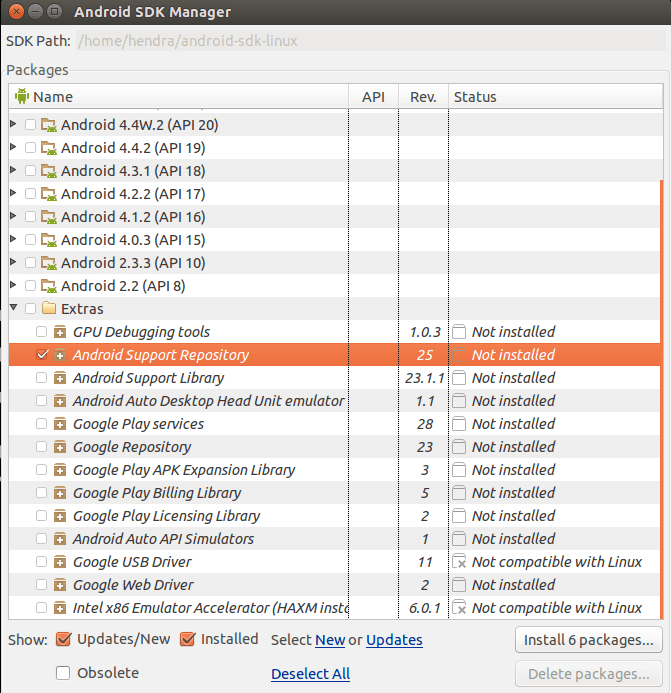Image resolution: width=671 pixels, height=693 pixels.
Task: Click the Android 2.2 (API 8) folder icon
Action: click(49, 286)
